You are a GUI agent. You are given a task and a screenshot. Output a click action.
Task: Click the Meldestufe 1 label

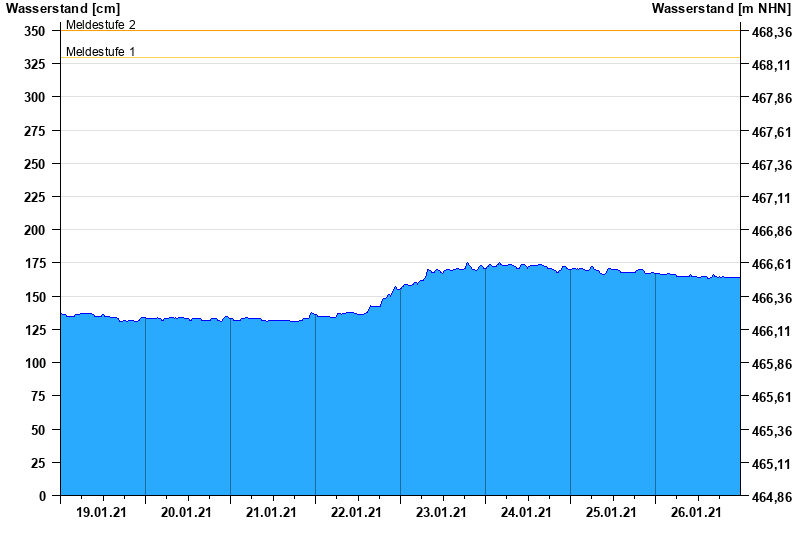coord(101,51)
